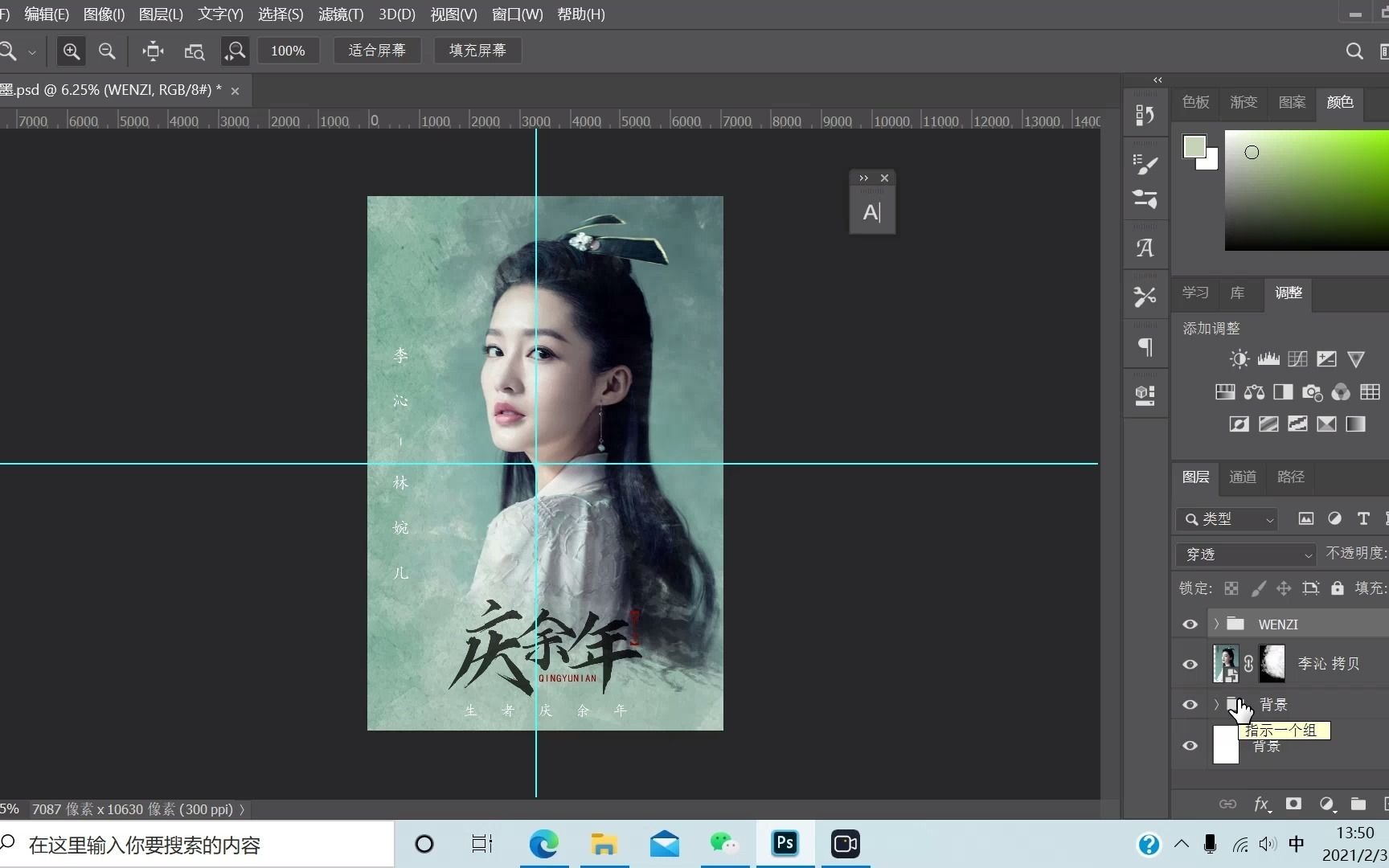Add Selective Color adjustment
Screen dimensions: 1389x868
click(1326, 424)
